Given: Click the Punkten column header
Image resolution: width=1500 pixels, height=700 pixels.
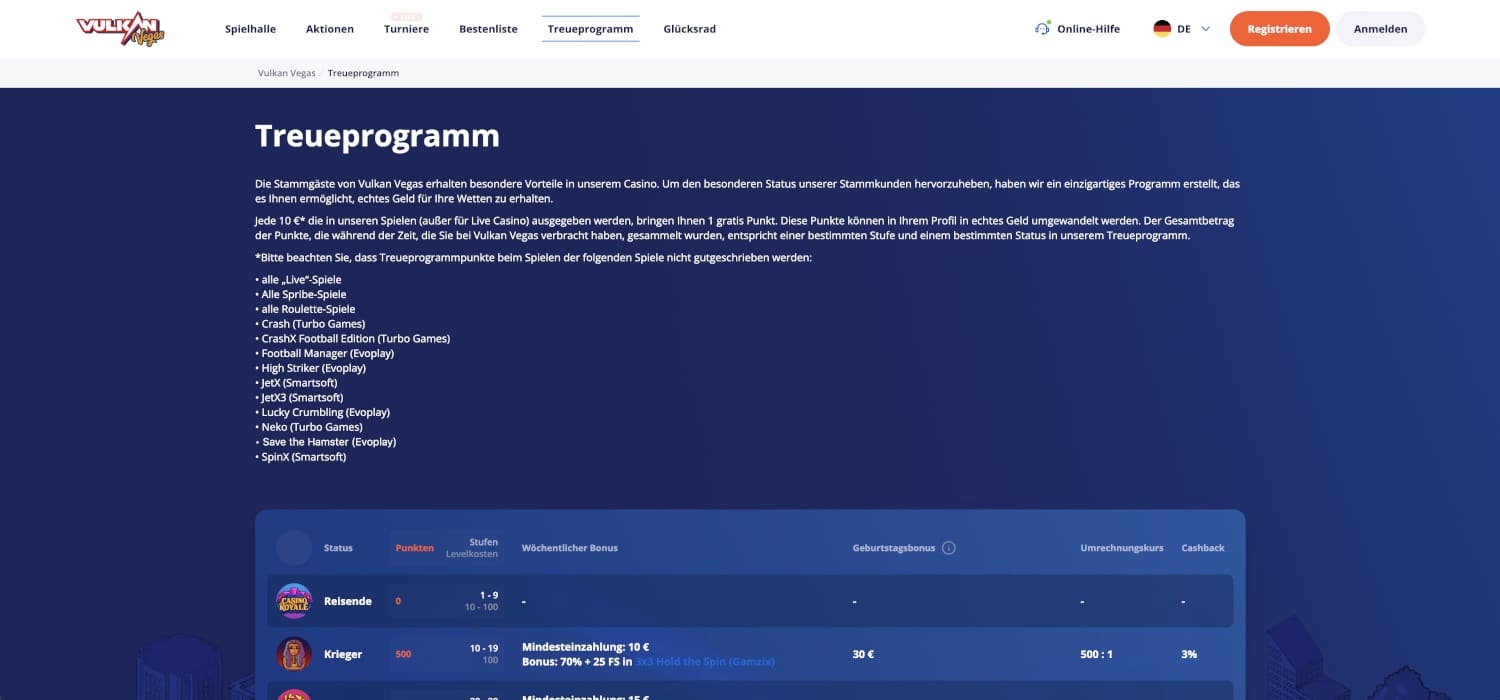Looking at the screenshot, I should pos(415,548).
